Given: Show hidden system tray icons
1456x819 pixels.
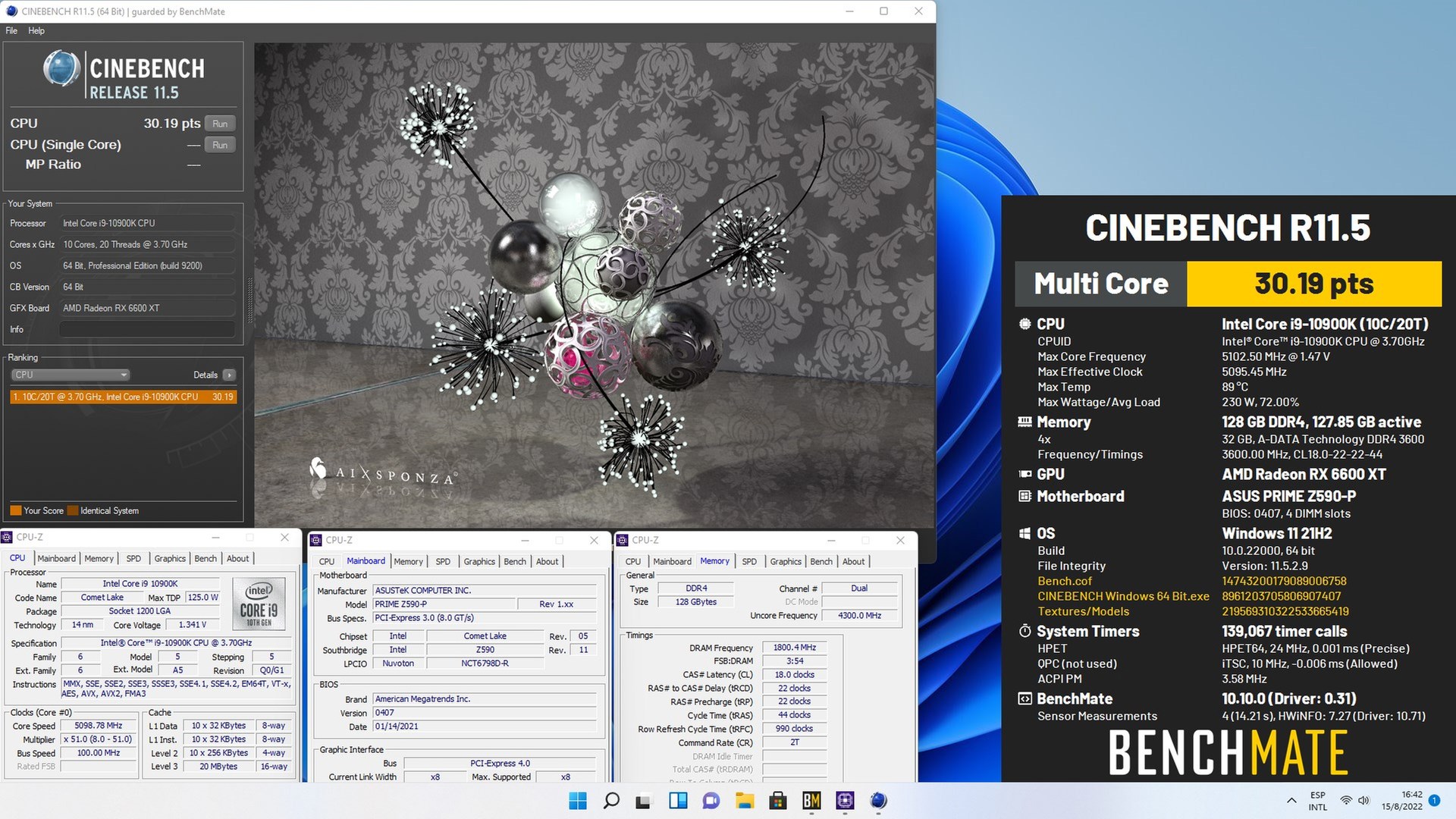Looking at the screenshot, I should click(1291, 801).
